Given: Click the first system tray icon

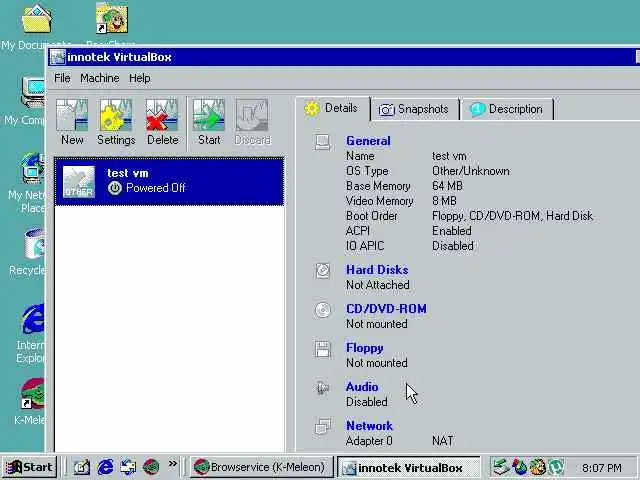Looking at the screenshot, I should tap(501, 467).
